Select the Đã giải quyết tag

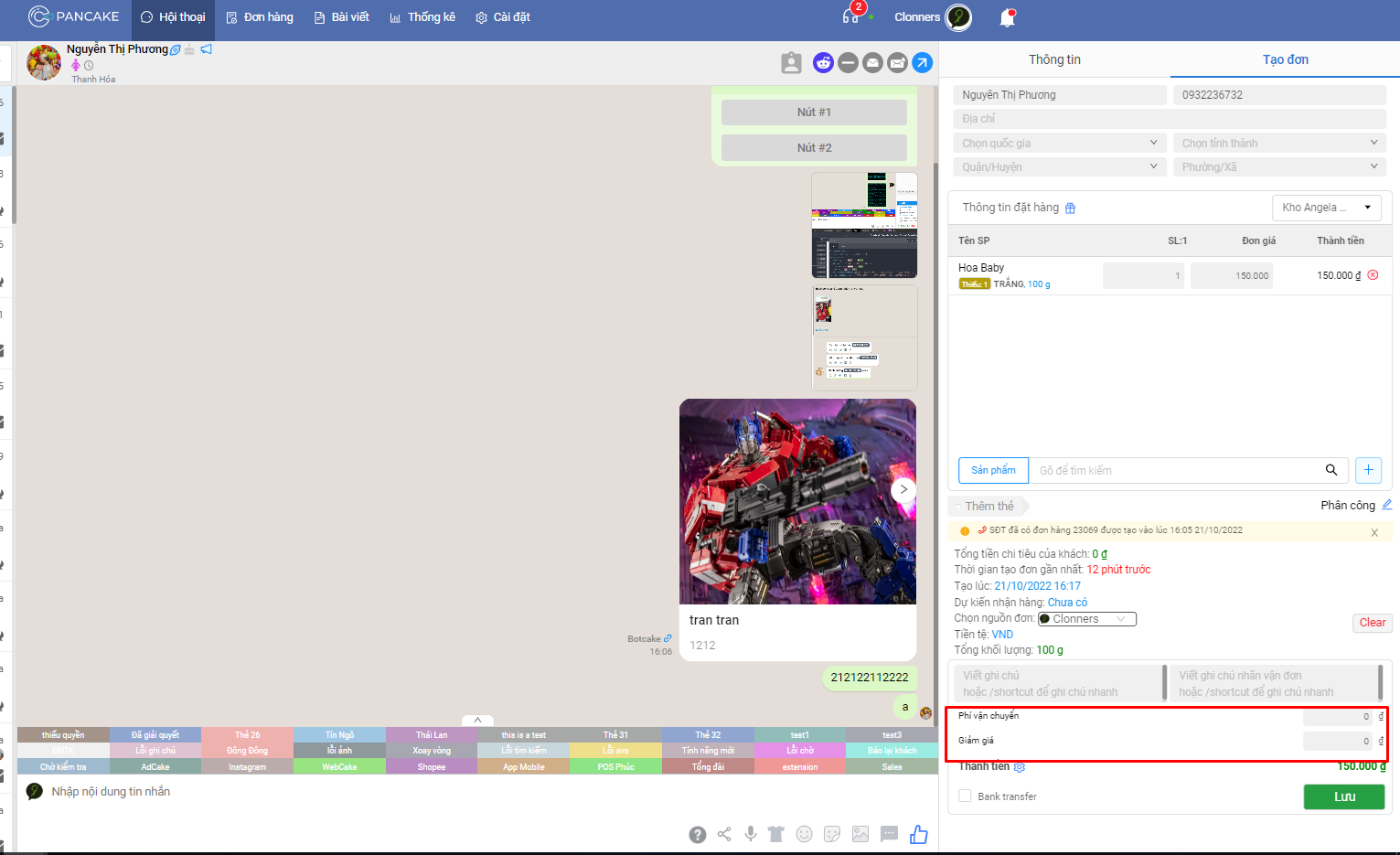click(155, 735)
